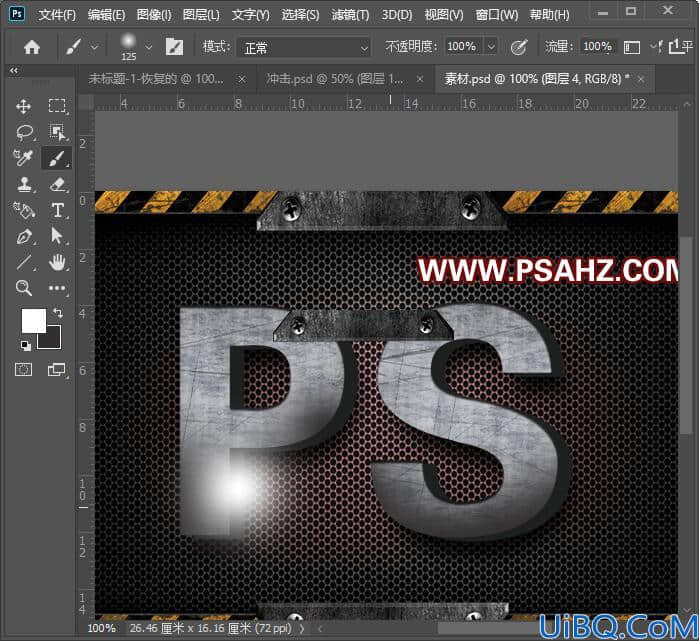
Task: Expand the status bar info arrow
Action: click(302, 629)
